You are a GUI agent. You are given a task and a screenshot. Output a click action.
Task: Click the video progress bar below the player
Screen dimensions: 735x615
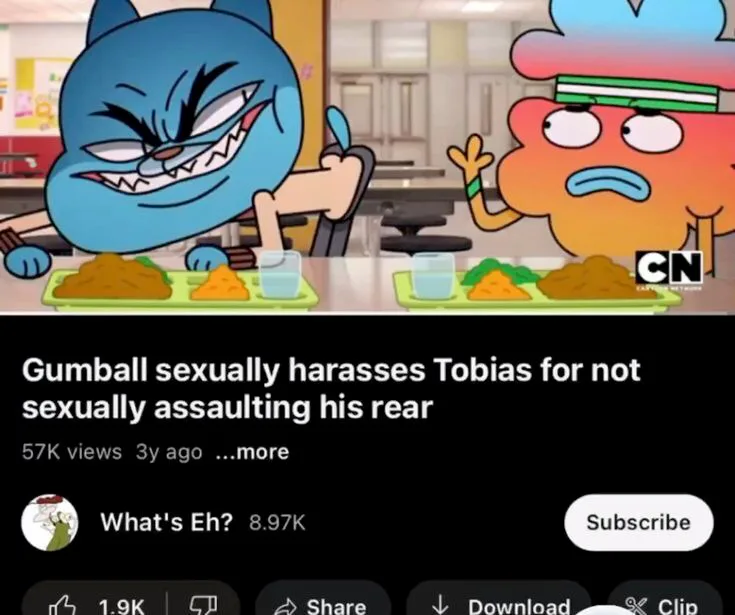(x=368, y=313)
